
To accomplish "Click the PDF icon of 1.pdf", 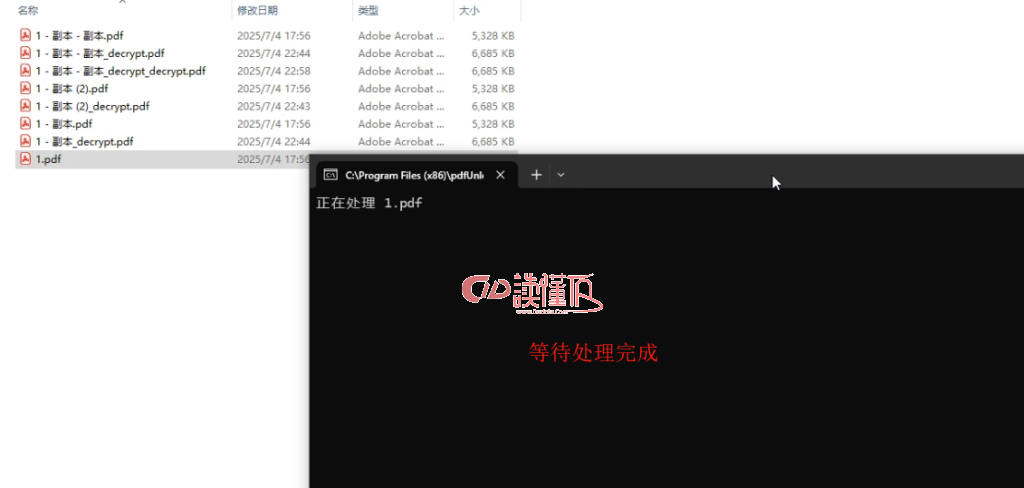I will (x=25, y=159).
